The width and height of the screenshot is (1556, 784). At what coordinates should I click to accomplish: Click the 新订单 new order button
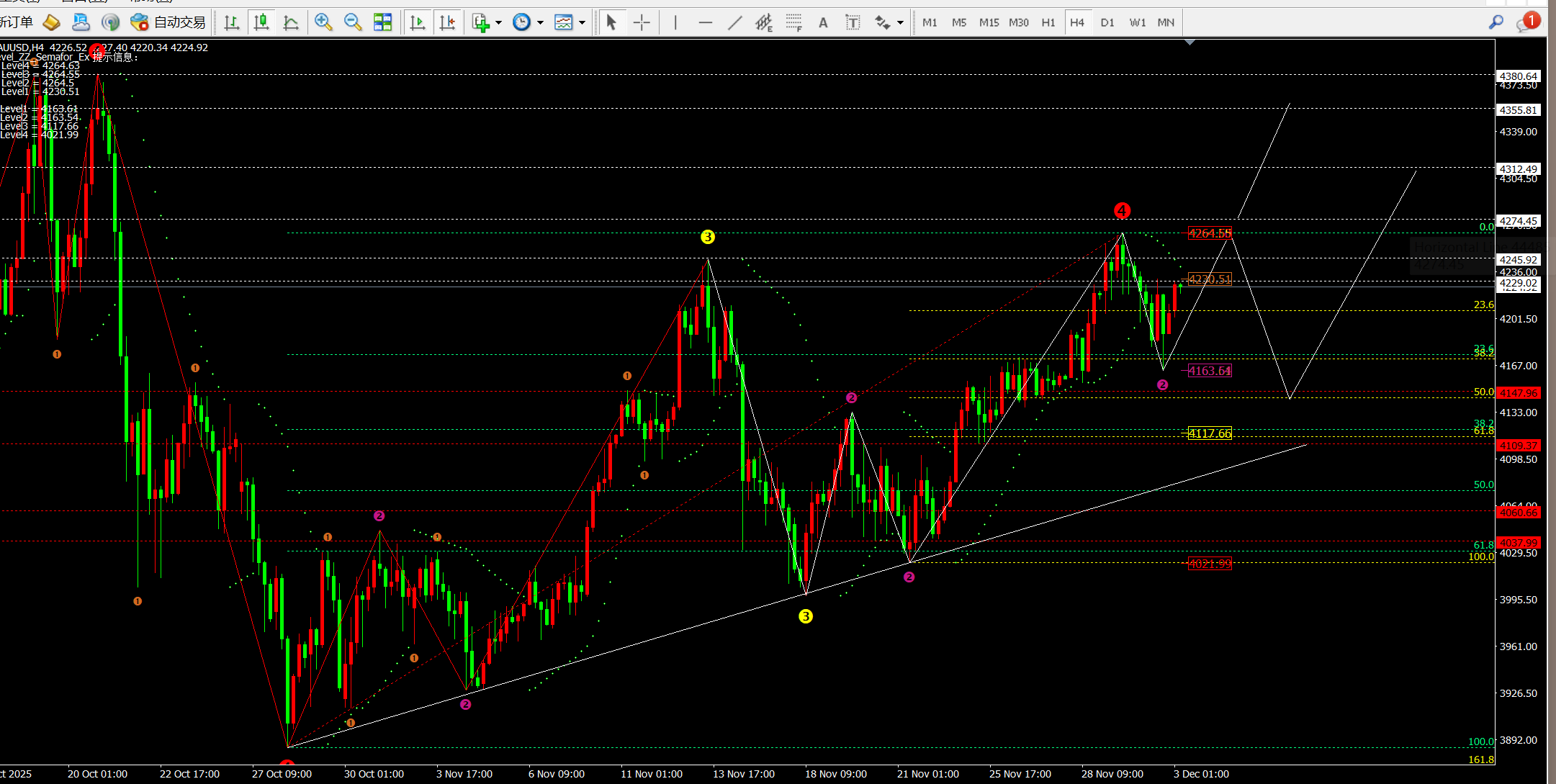(x=17, y=22)
